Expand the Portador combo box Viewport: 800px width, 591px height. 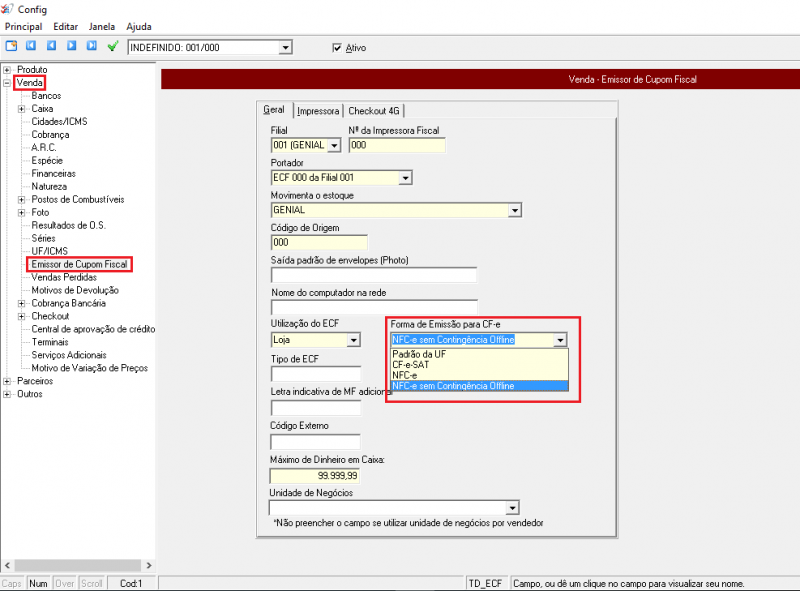[406, 178]
